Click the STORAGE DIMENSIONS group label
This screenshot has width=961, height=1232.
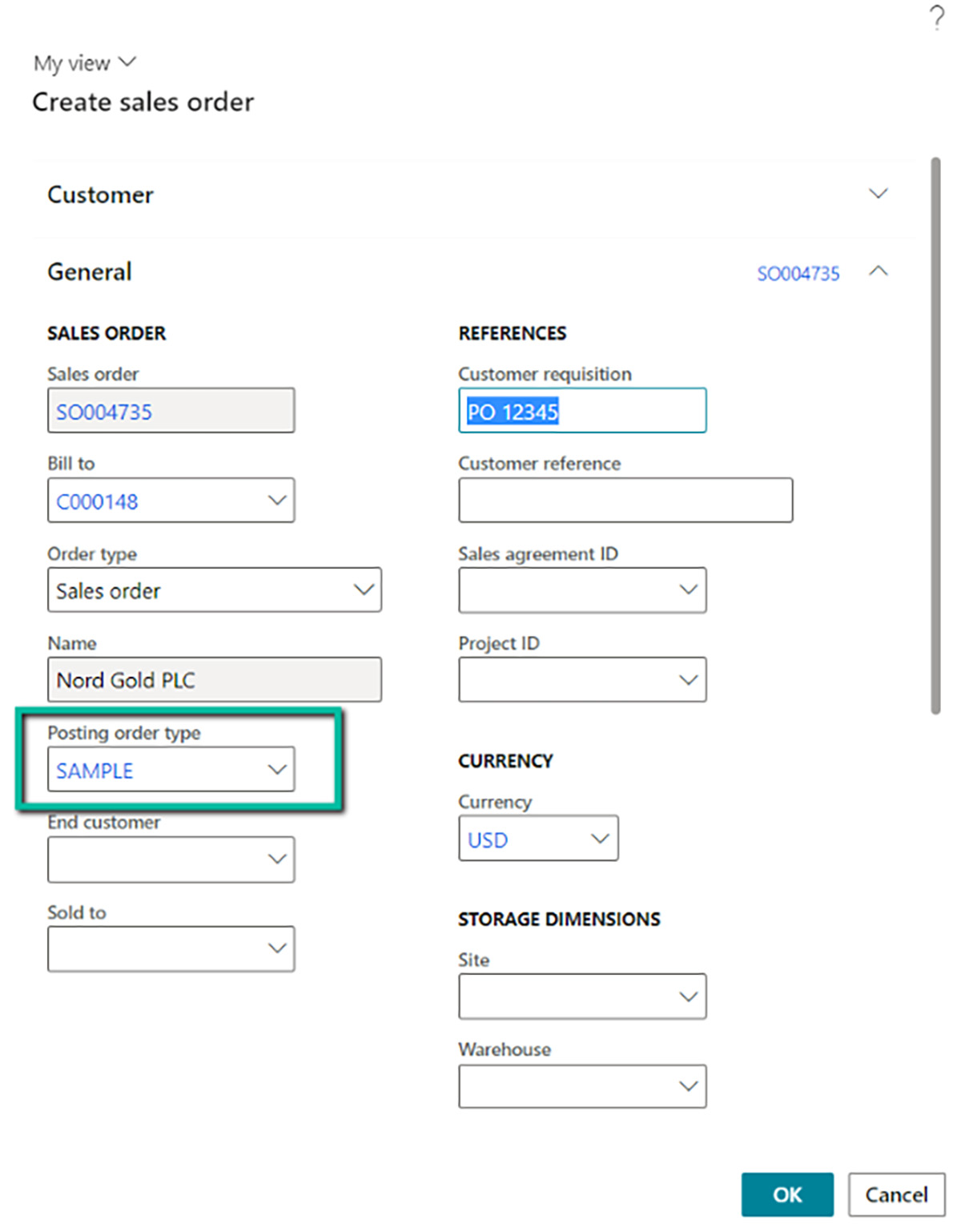coord(559,919)
